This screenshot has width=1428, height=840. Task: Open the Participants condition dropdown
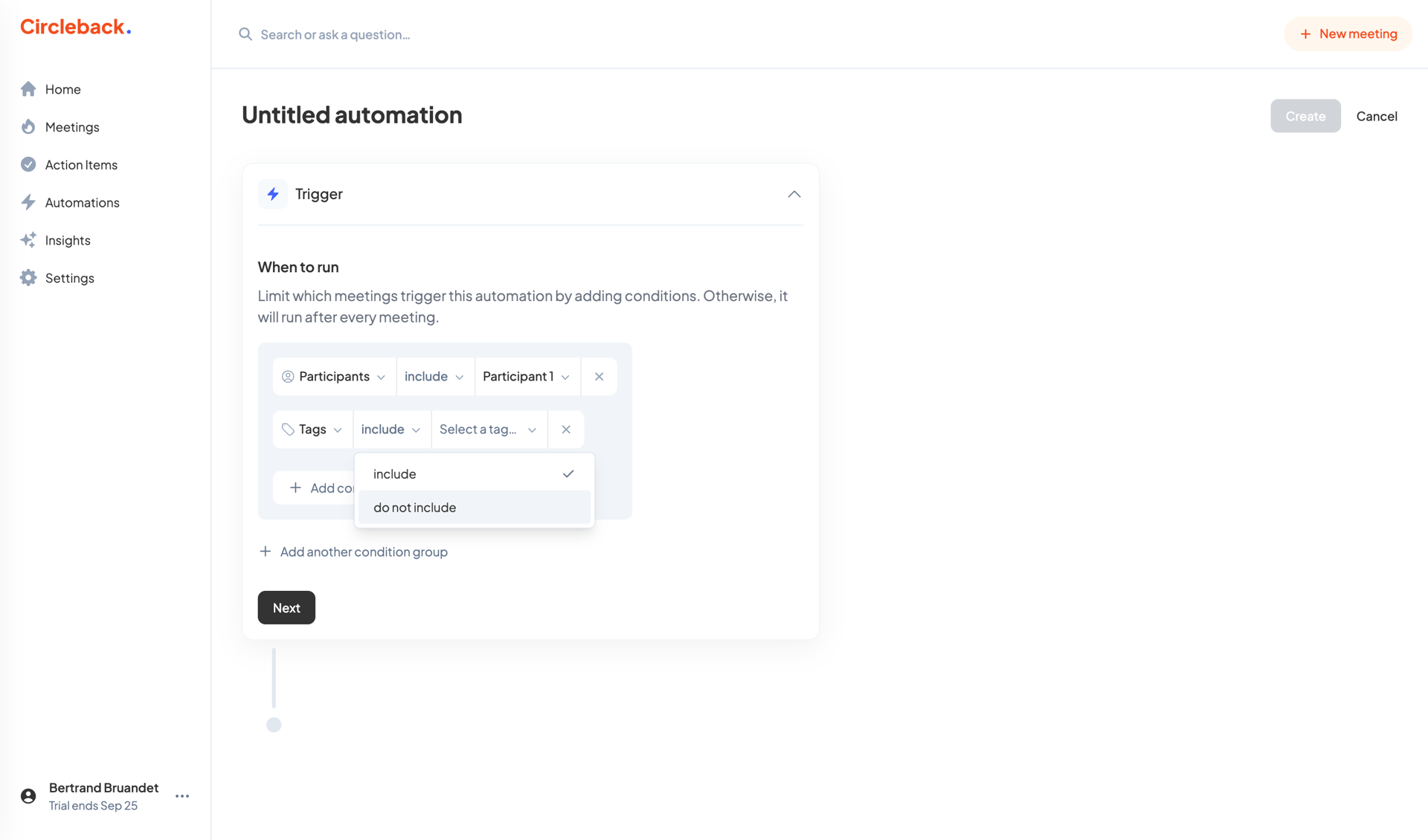pyautogui.click(x=333, y=376)
